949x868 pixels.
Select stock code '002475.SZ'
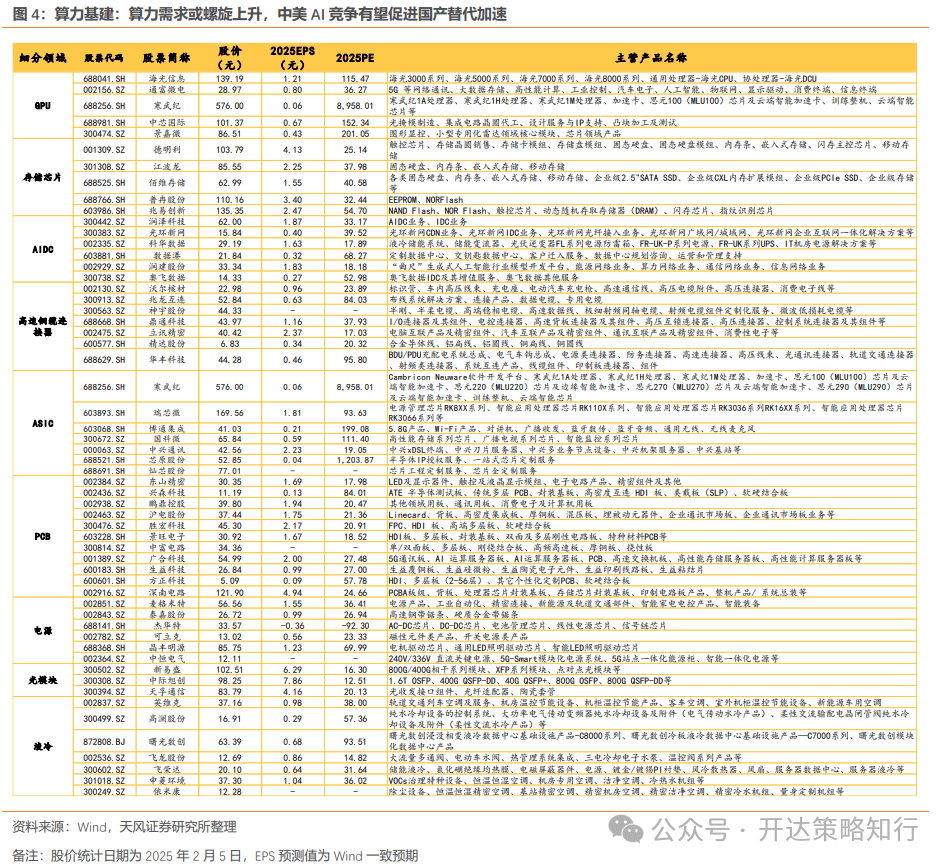[x=104, y=333]
